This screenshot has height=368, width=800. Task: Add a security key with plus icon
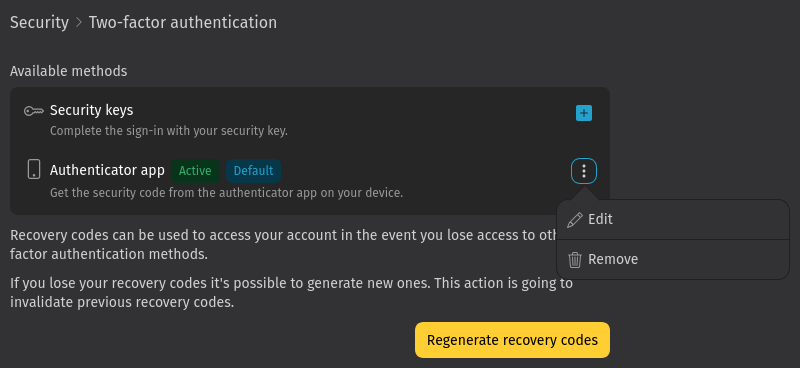[x=584, y=113]
